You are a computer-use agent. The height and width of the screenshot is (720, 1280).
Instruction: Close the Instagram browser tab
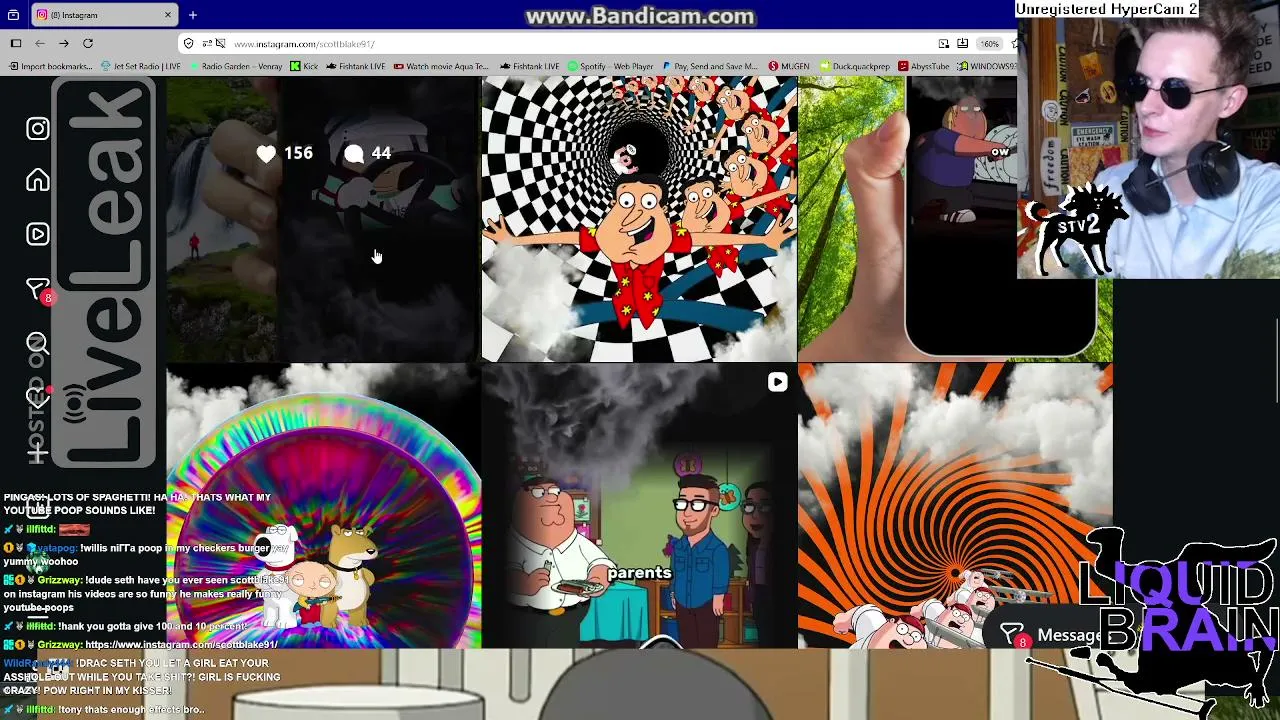point(168,15)
